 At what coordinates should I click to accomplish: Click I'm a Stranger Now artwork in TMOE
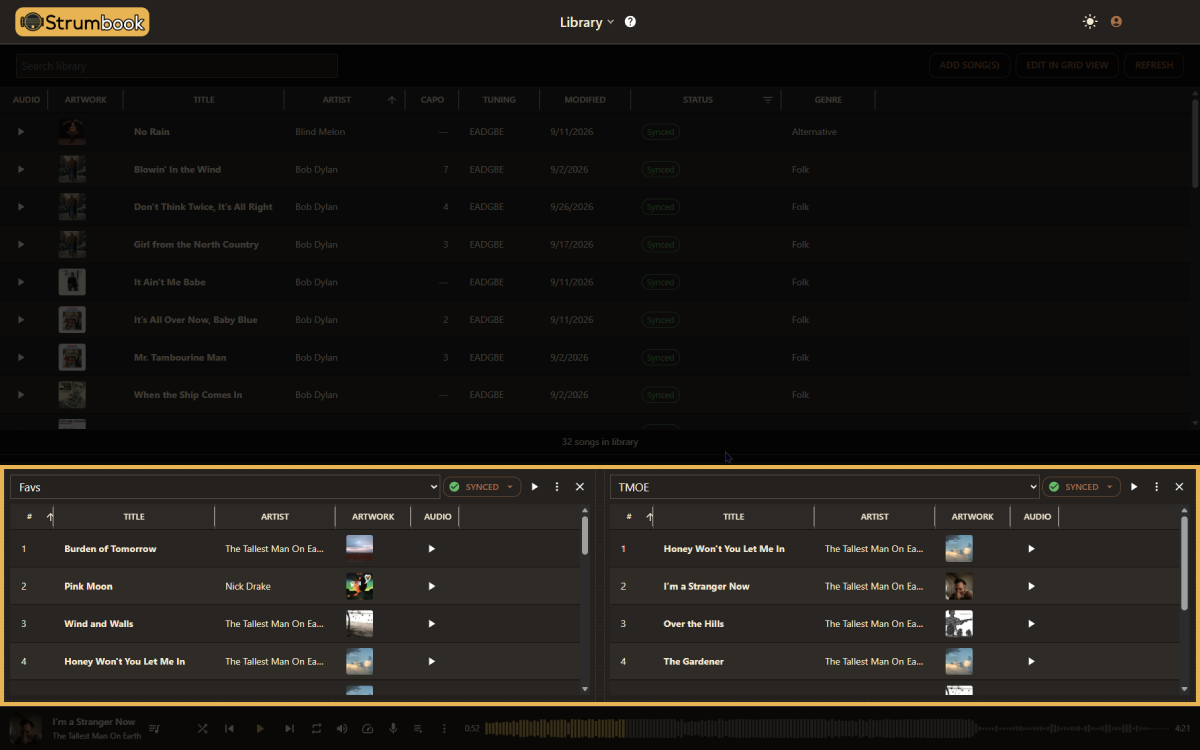point(959,586)
